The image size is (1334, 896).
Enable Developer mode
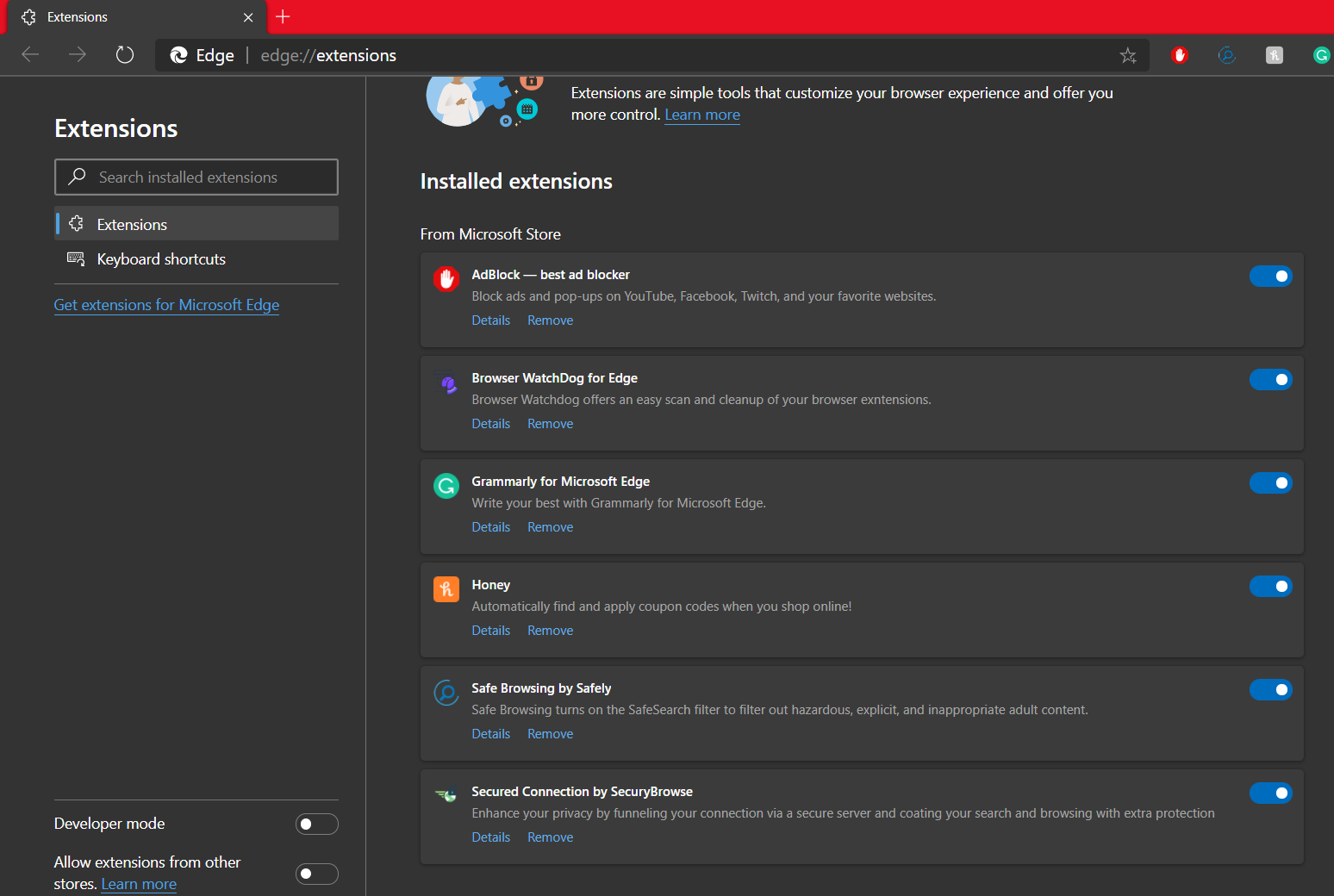pyautogui.click(x=317, y=824)
